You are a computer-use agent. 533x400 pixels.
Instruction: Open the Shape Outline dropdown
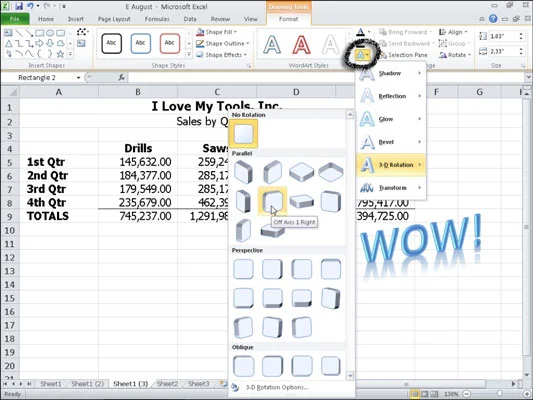pos(223,44)
